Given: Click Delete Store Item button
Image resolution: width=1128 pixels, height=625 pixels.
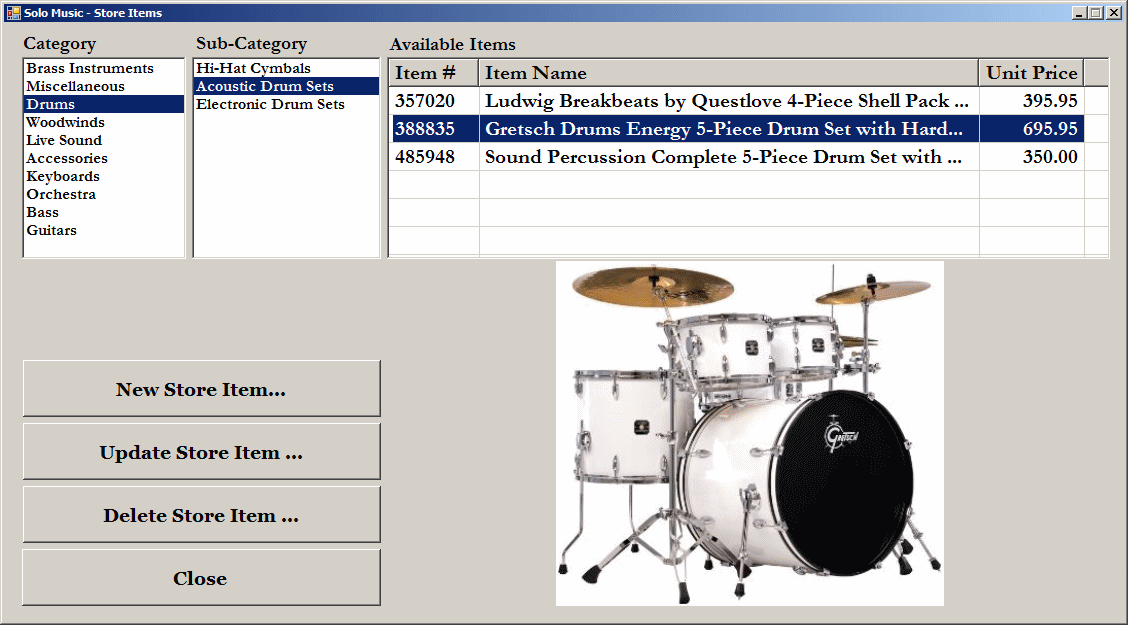Looking at the screenshot, I should [x=201, y=515].
